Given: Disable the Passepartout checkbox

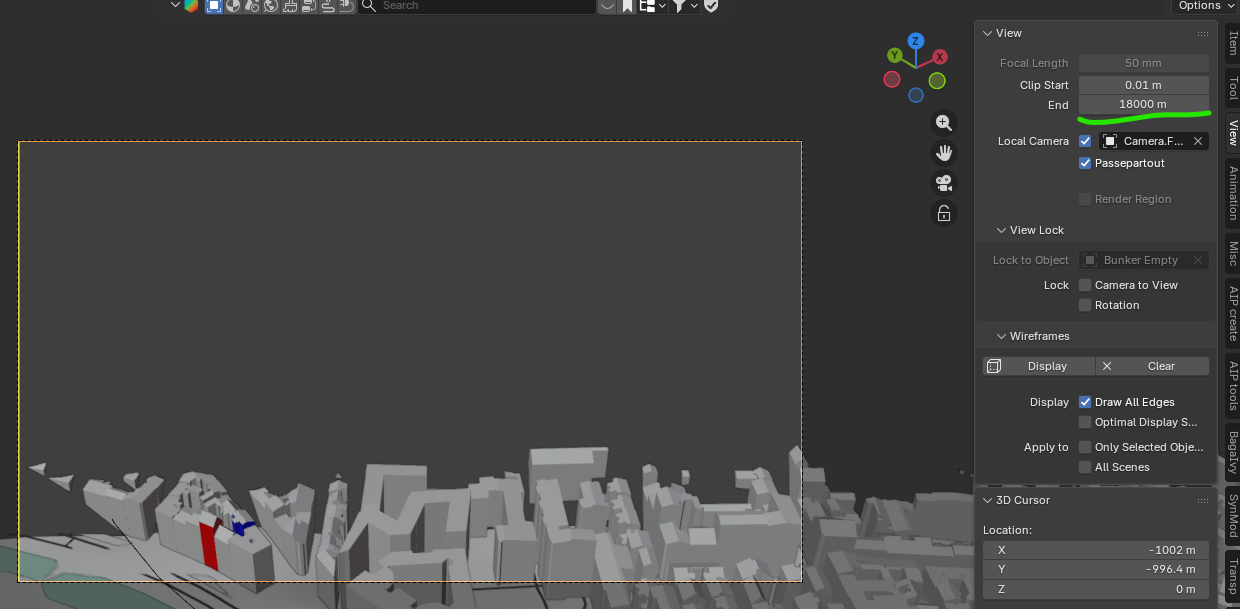Looking at the screenshot, I should pos(1085,163).
